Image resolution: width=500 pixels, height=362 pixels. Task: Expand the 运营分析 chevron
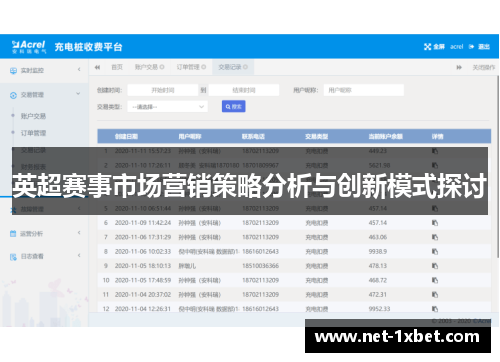79,233
